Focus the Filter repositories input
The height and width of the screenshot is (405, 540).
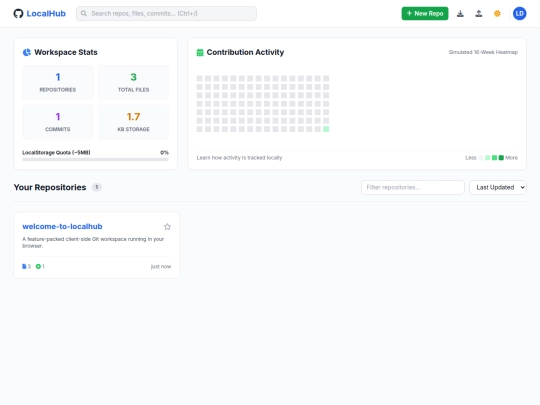click(x=413, y=187)
